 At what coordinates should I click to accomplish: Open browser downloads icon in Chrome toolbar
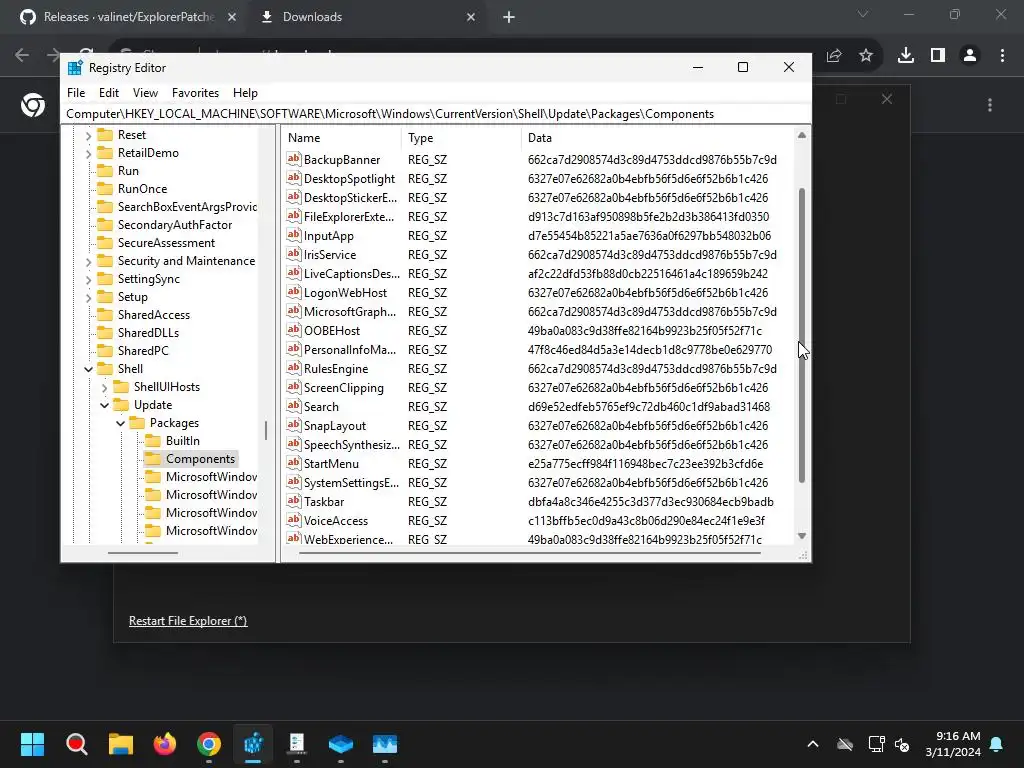905,56
